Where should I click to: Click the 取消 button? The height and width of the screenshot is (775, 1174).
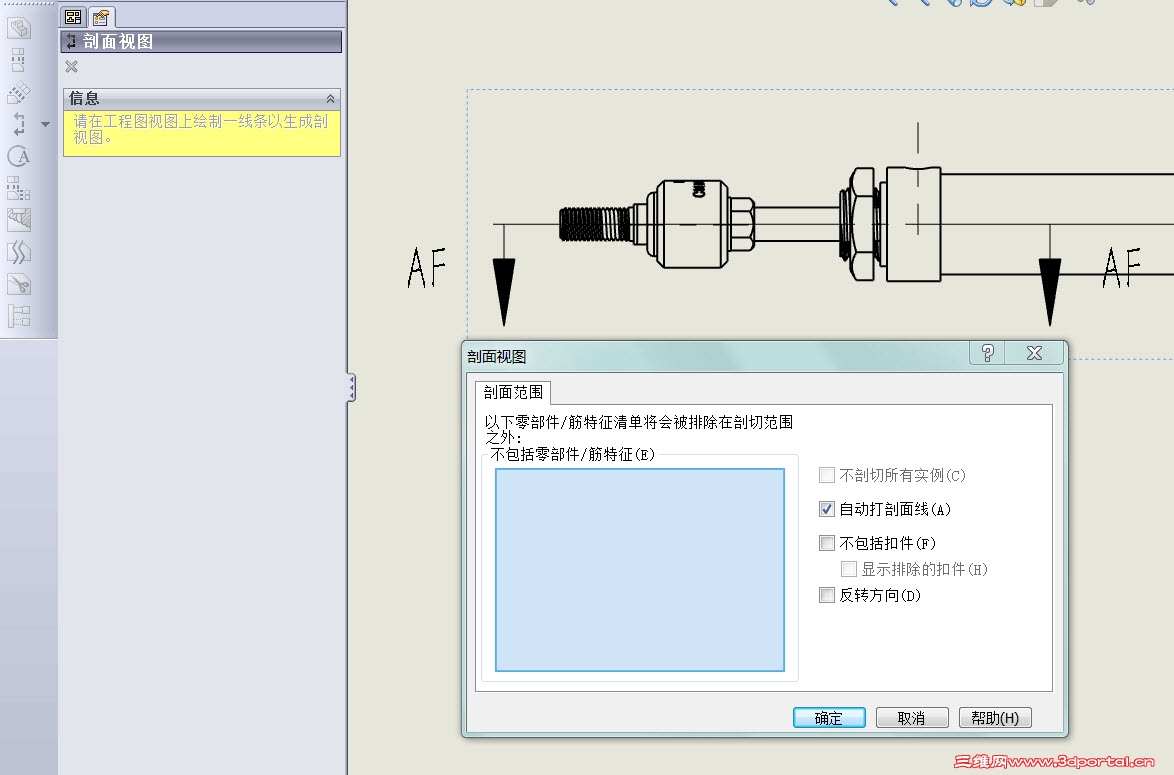(912, 717)
